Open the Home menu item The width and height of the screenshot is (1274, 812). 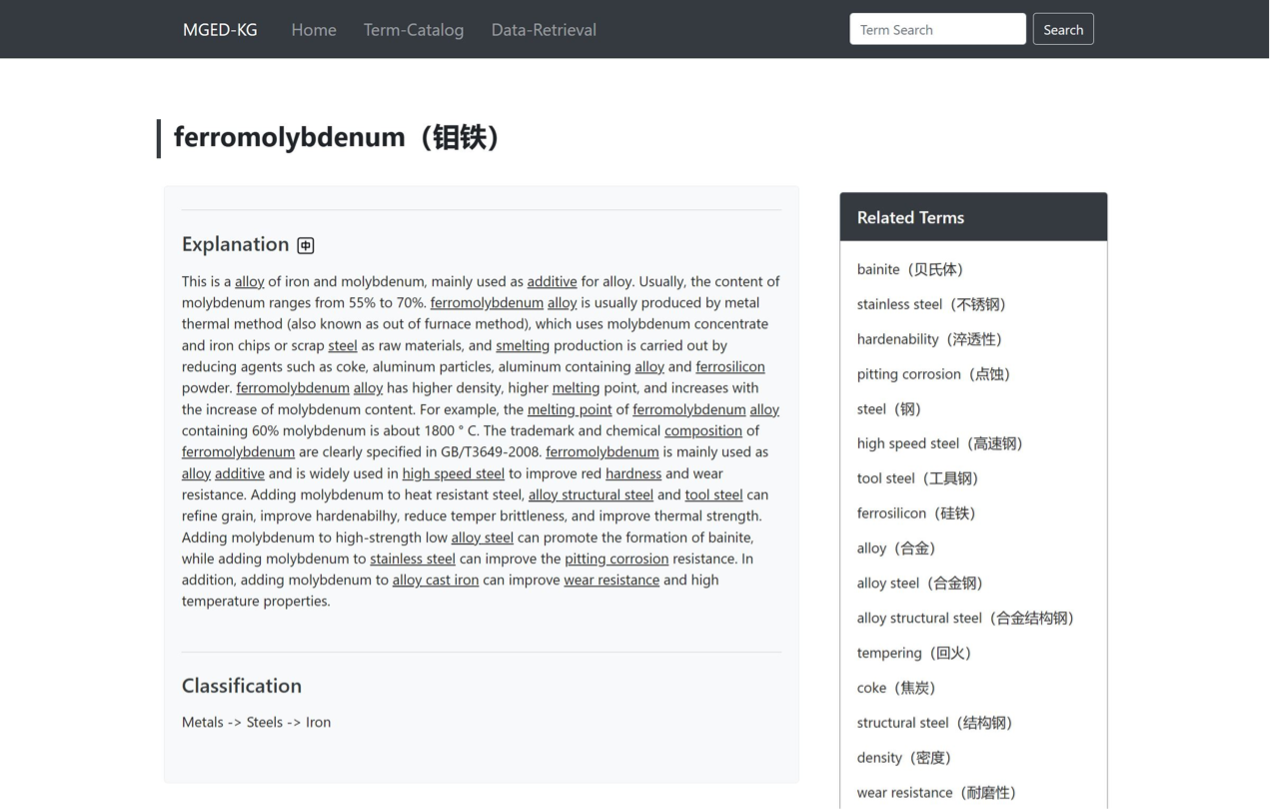pyautogui.click(x=313, y=30)
